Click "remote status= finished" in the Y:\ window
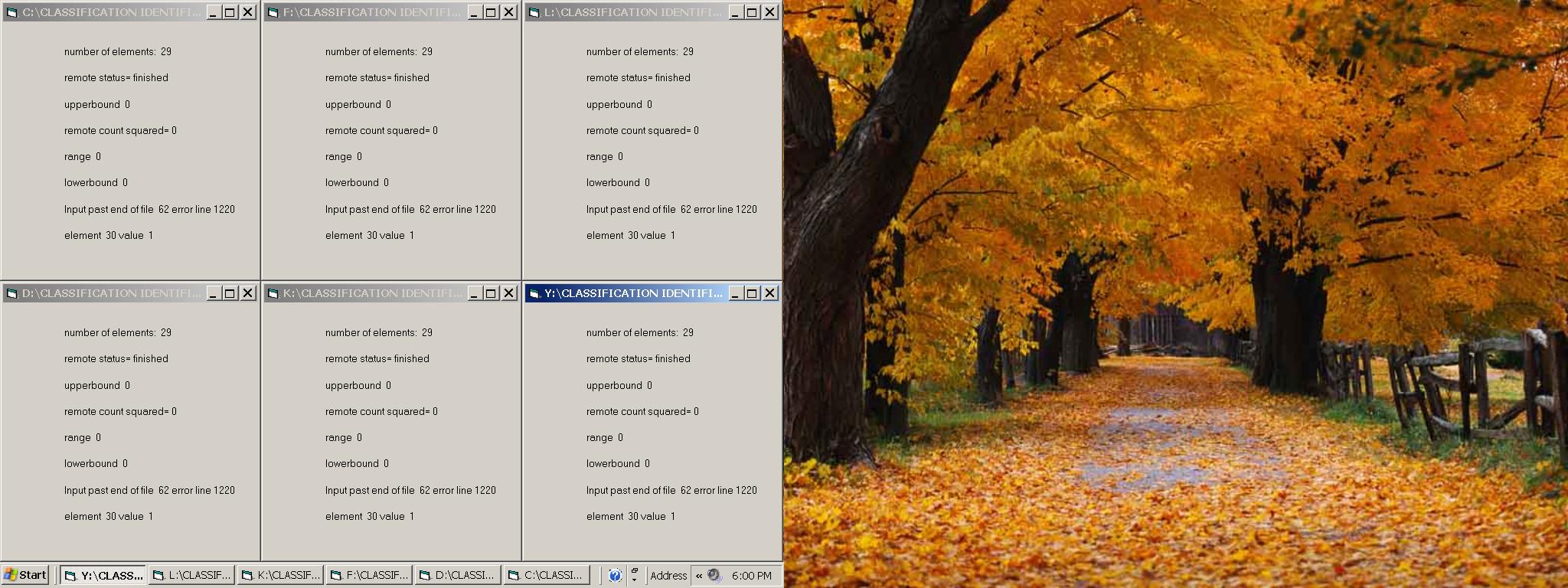Viewport: 1568px width, 588px height. coord(639,358)
